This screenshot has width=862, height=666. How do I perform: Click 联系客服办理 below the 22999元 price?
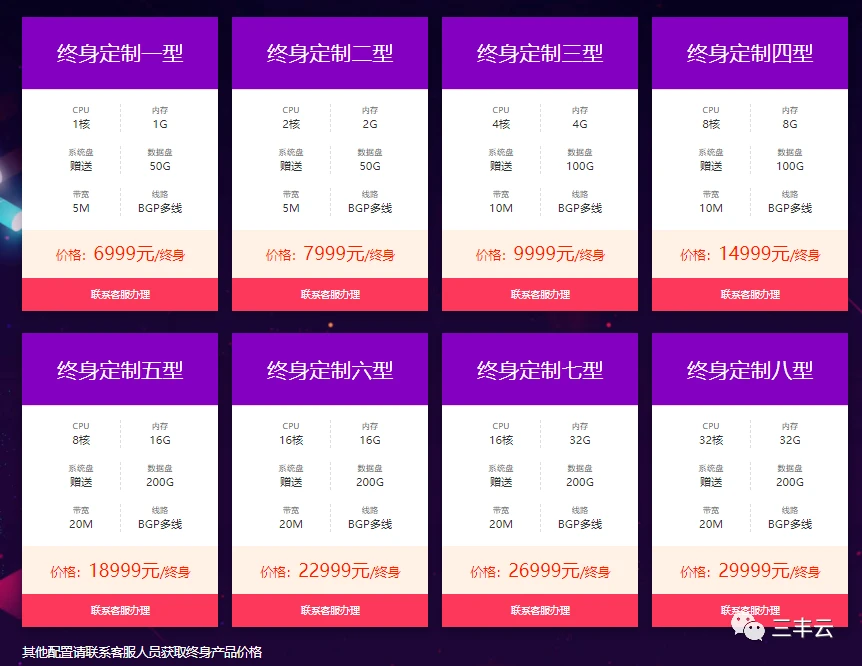[x=330, y=610]
